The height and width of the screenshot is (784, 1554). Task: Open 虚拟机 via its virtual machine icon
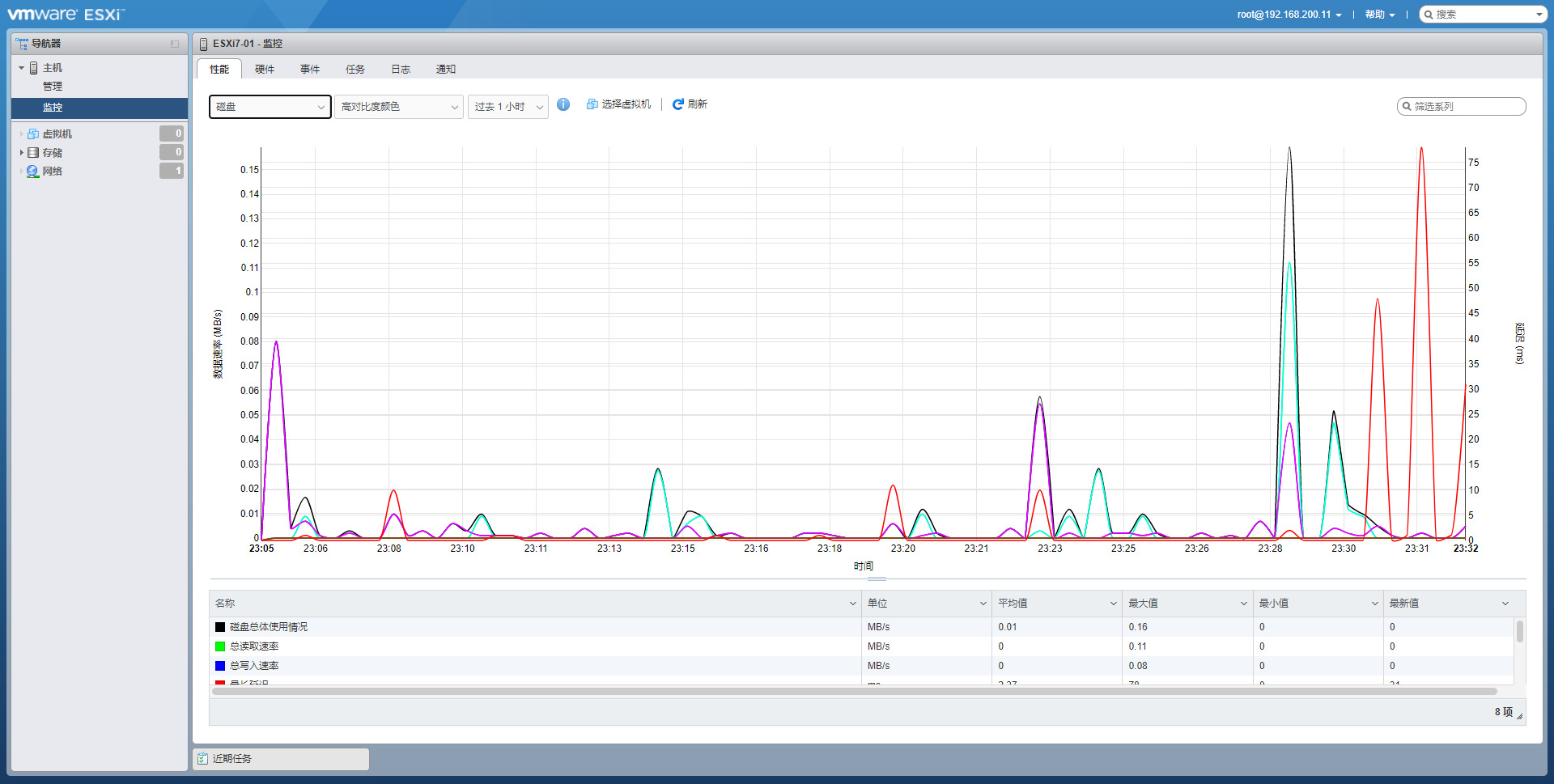33,134
